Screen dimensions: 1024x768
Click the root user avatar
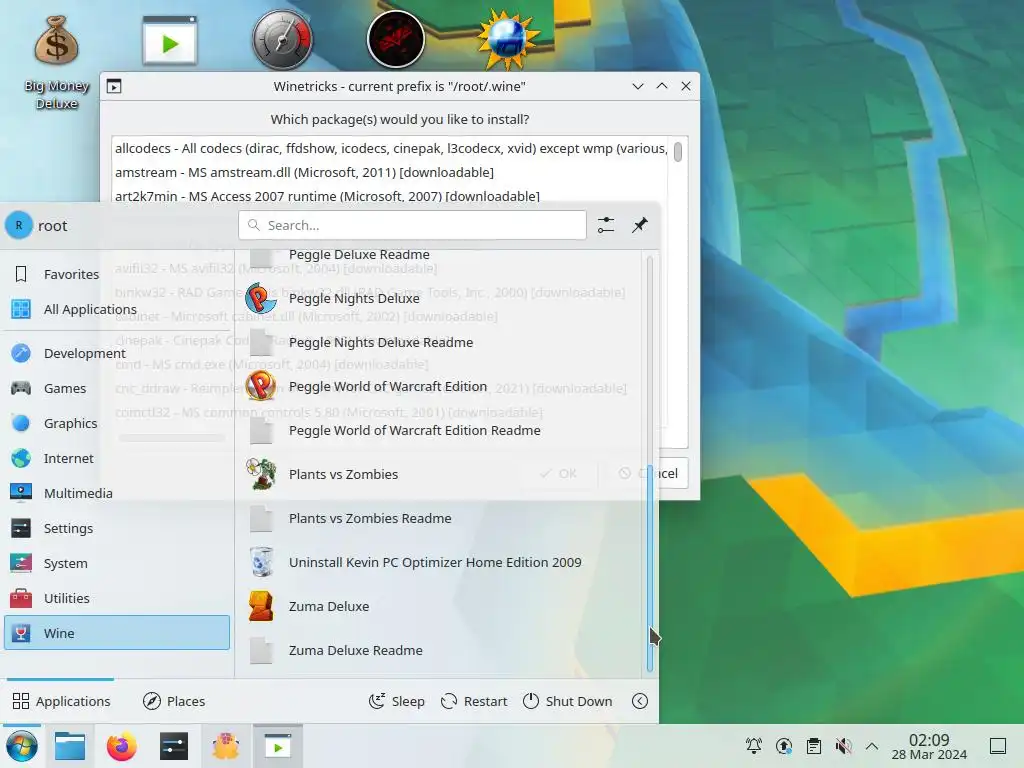pos(19,225)
